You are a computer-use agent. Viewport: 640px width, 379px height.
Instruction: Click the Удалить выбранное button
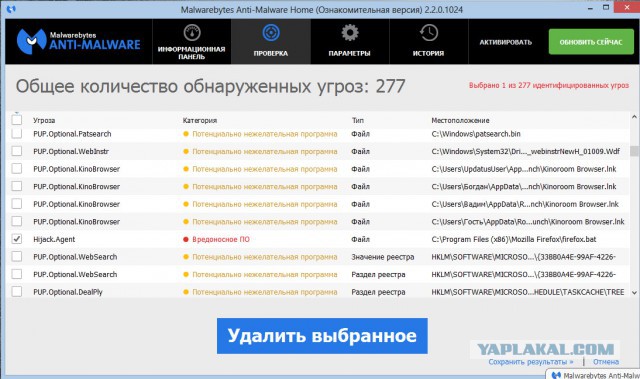pyautogui.click(x=322, y=336)
